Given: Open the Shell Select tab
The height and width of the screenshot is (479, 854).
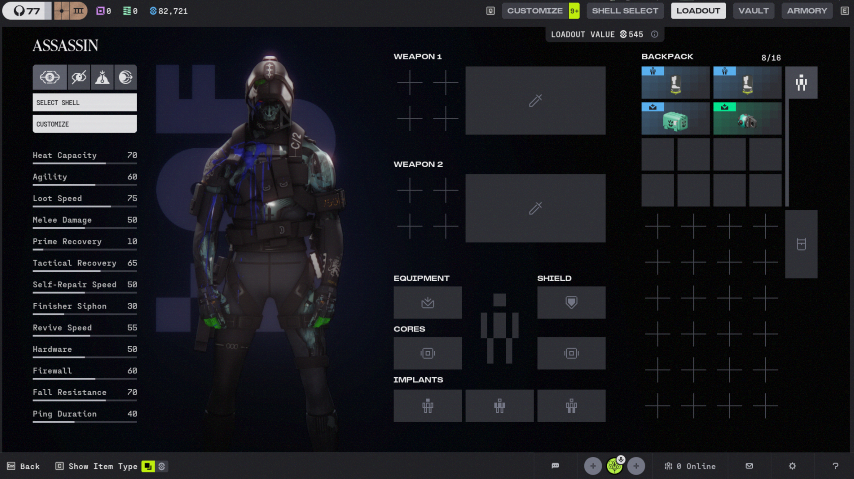Looking at the screenshot, I should click(625, 11).
